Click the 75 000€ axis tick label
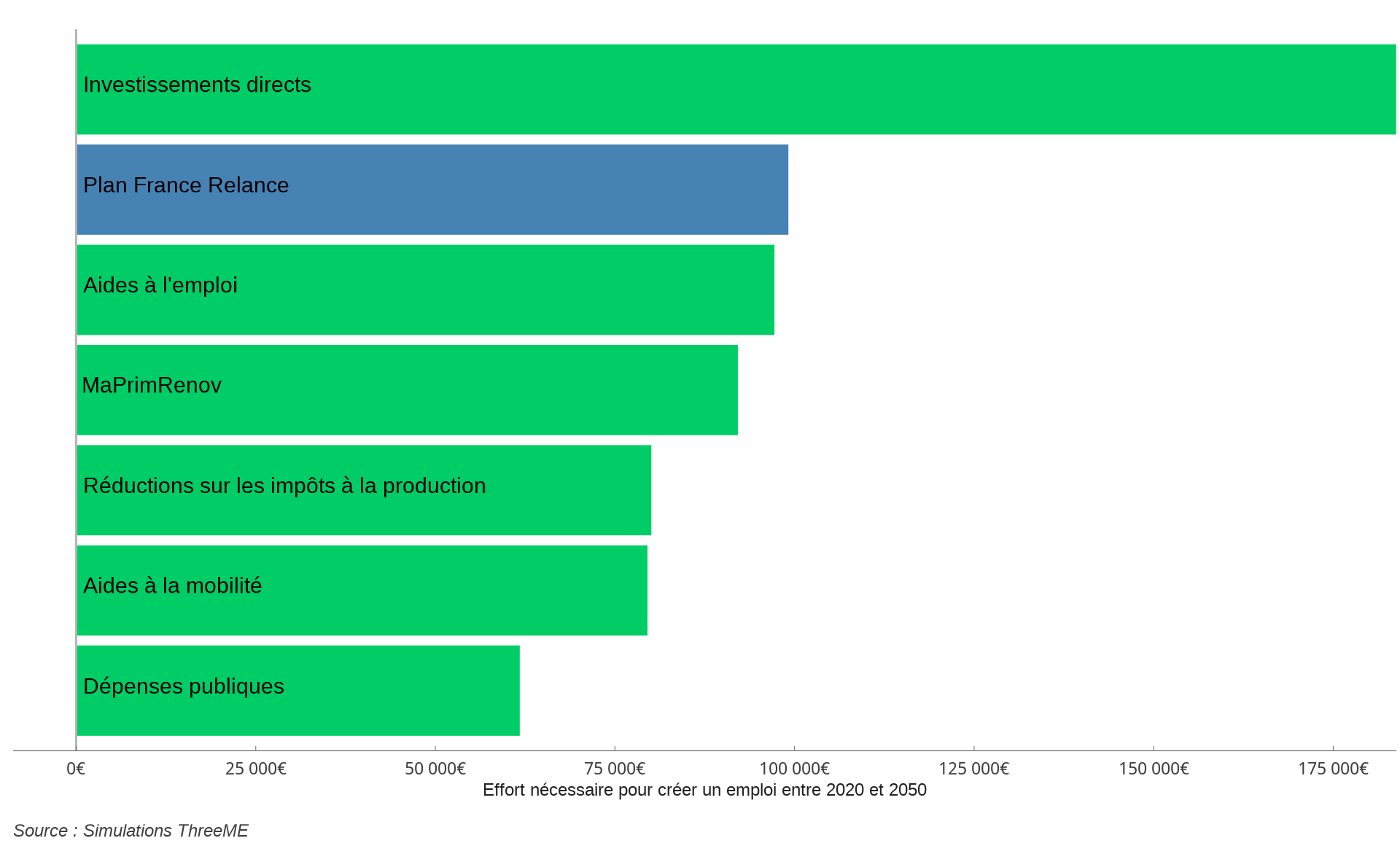The height and width of the screenshot is (854, 1400). click(x=615, y=769)
